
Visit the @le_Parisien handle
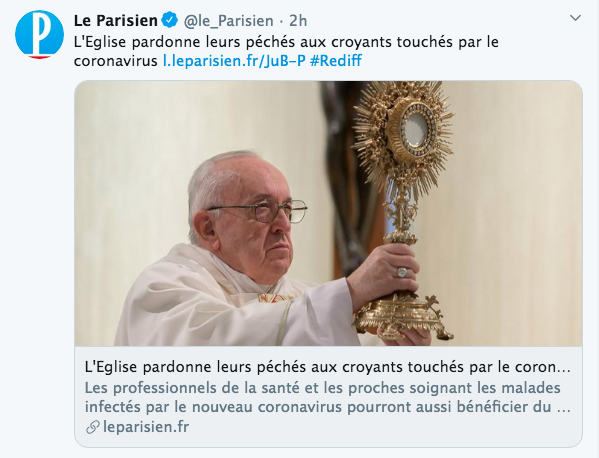[x=228, y=21]
